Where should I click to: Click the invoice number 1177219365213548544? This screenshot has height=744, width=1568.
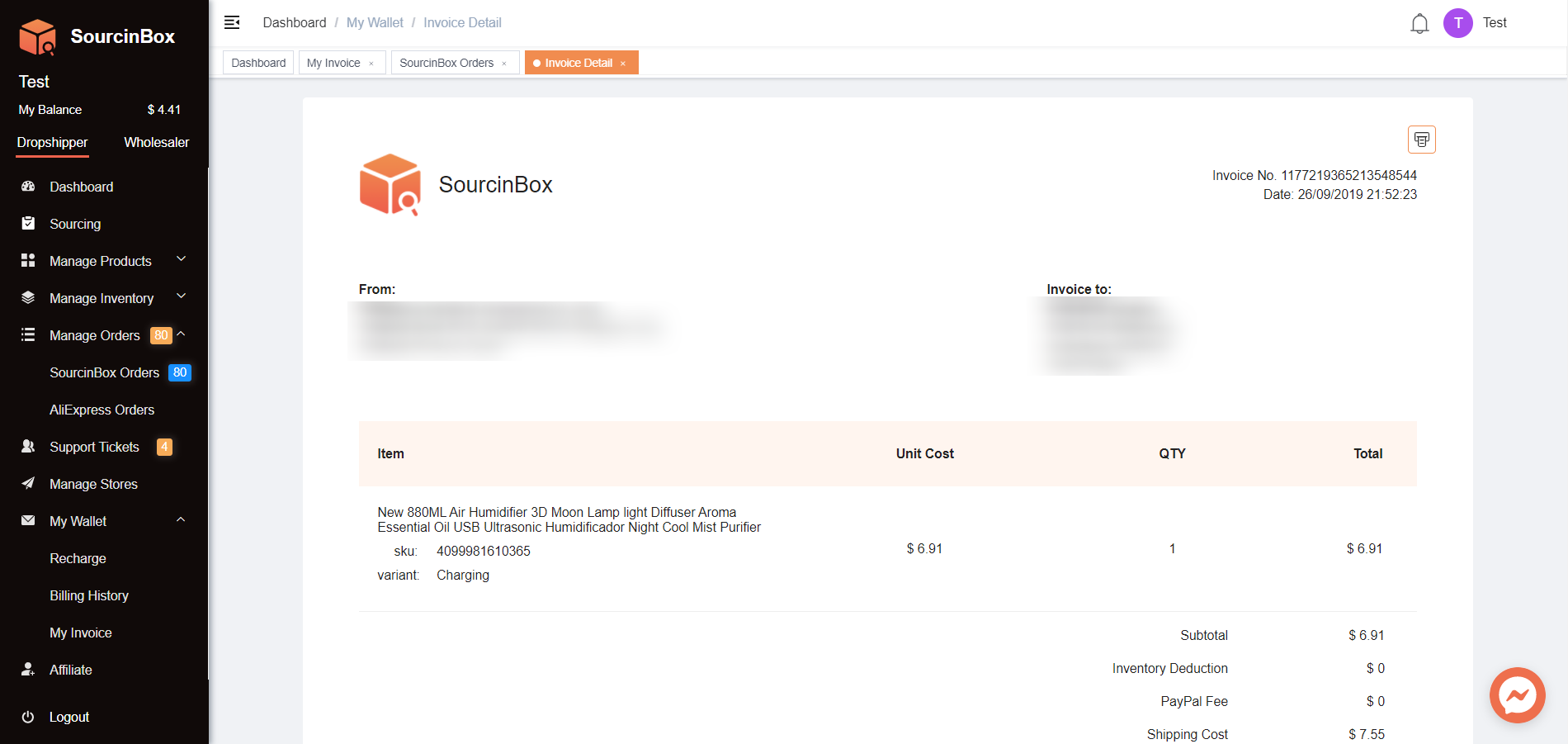click(x=1348, y=175)
